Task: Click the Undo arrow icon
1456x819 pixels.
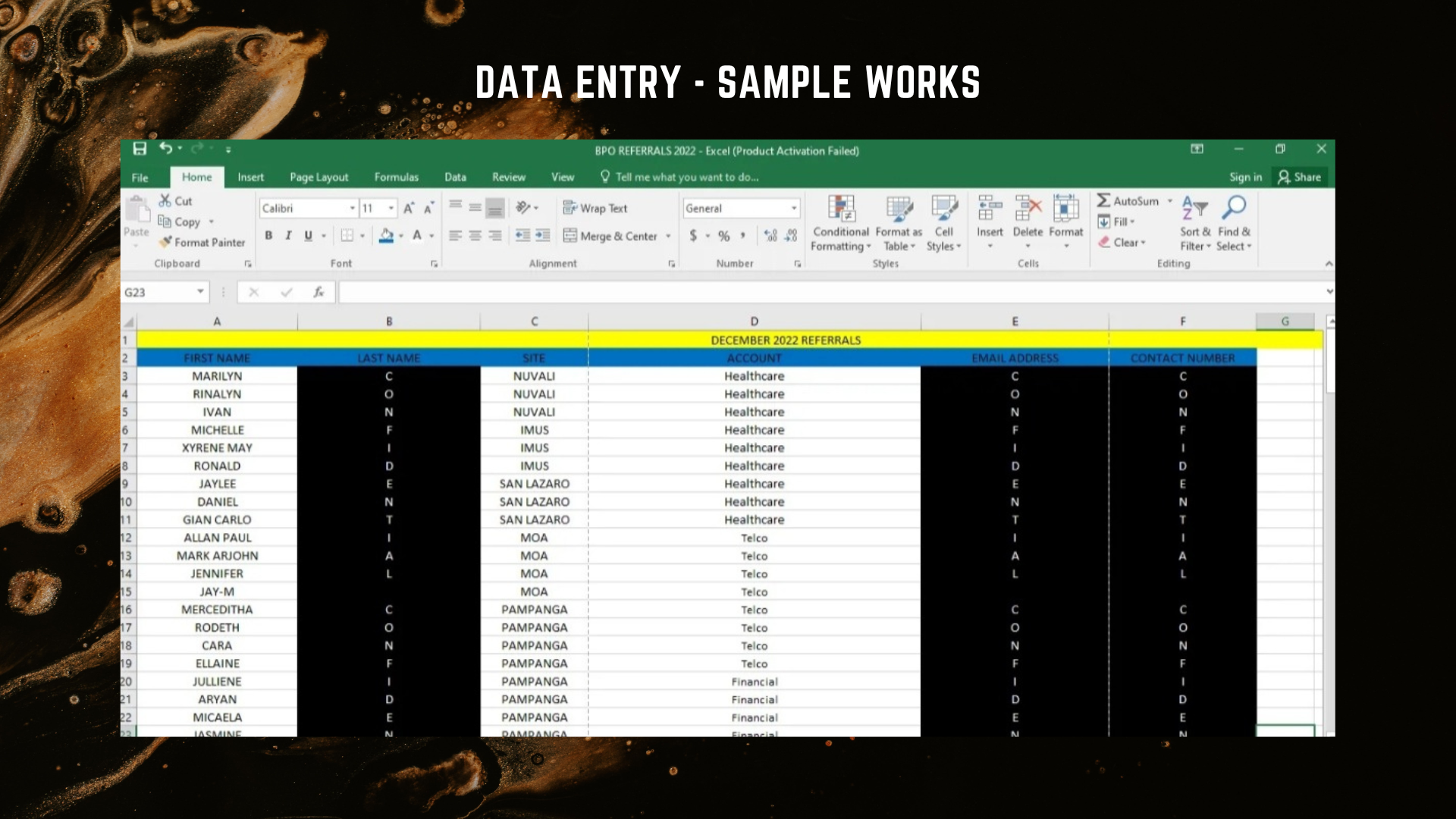Action: pos(165,149)
